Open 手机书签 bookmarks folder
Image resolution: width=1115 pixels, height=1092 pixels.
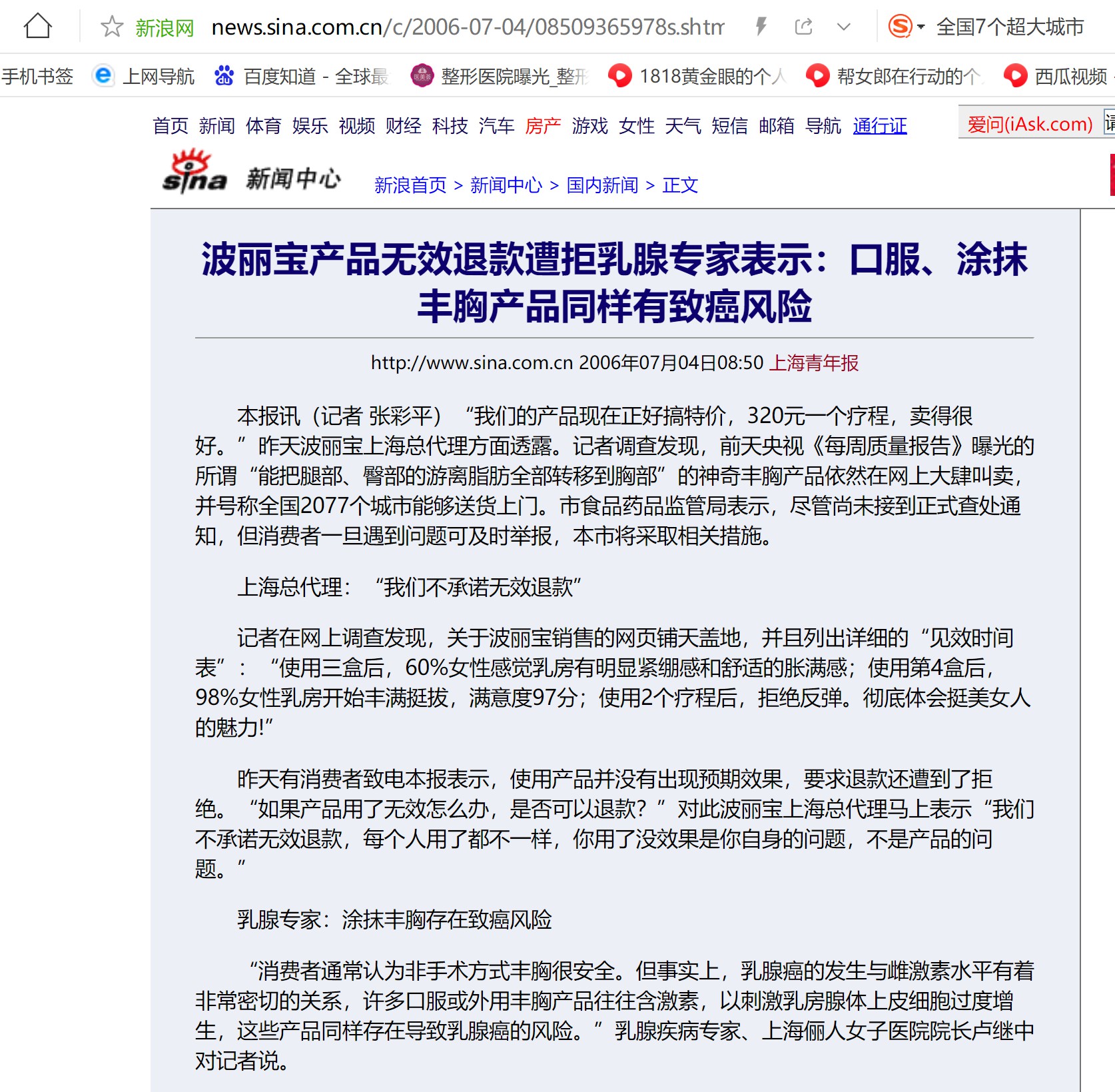(x=37, y=77)
